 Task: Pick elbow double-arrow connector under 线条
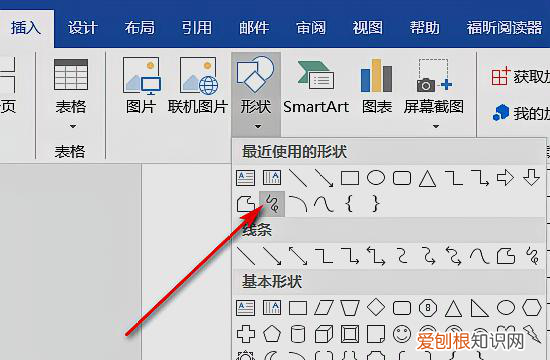tap(376, 256)
